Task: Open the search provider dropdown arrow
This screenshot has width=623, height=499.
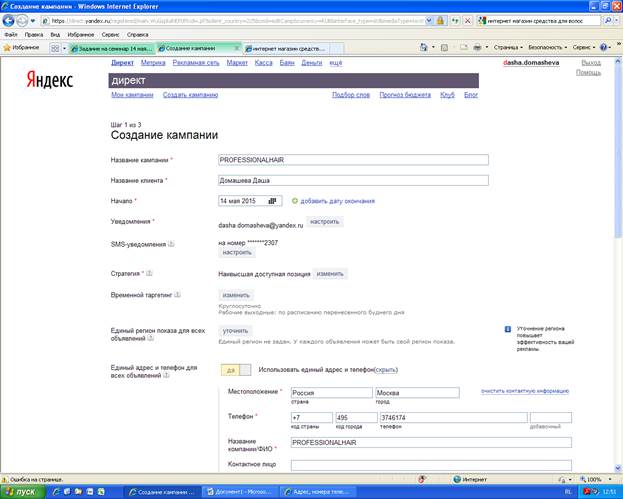Action: pos(617,21)
